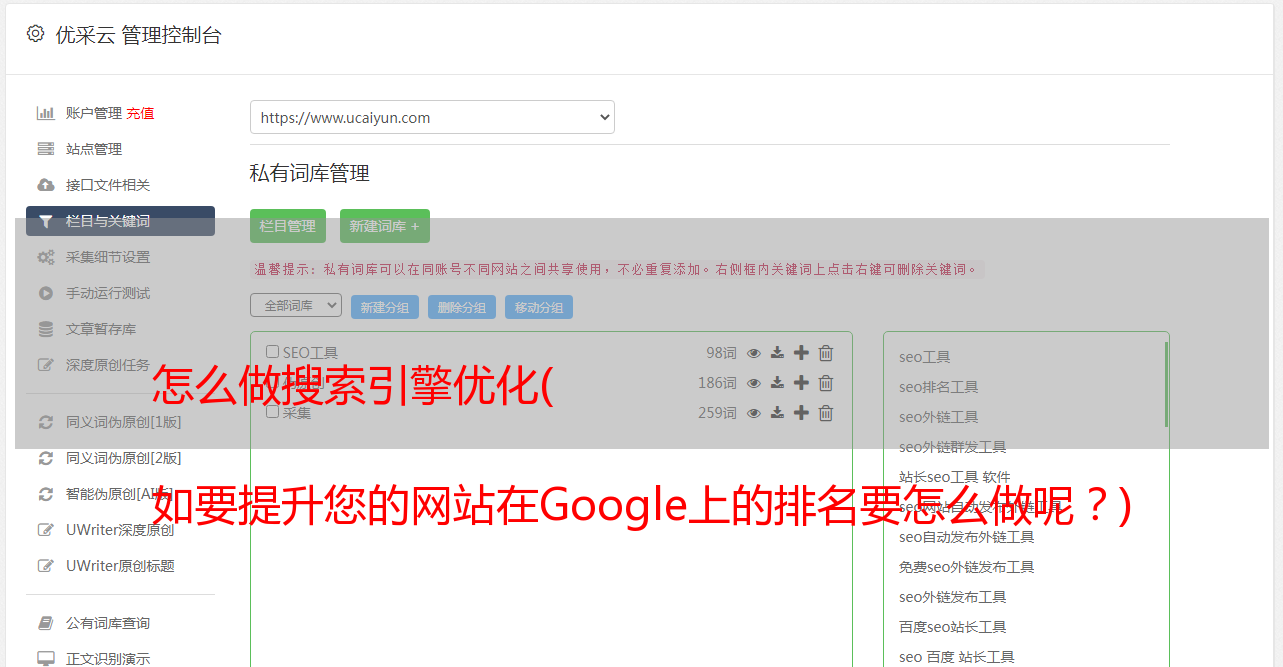Click the keyword 'seo自动发布外链工具'
Screen dimensions: 1283x667
967,537
